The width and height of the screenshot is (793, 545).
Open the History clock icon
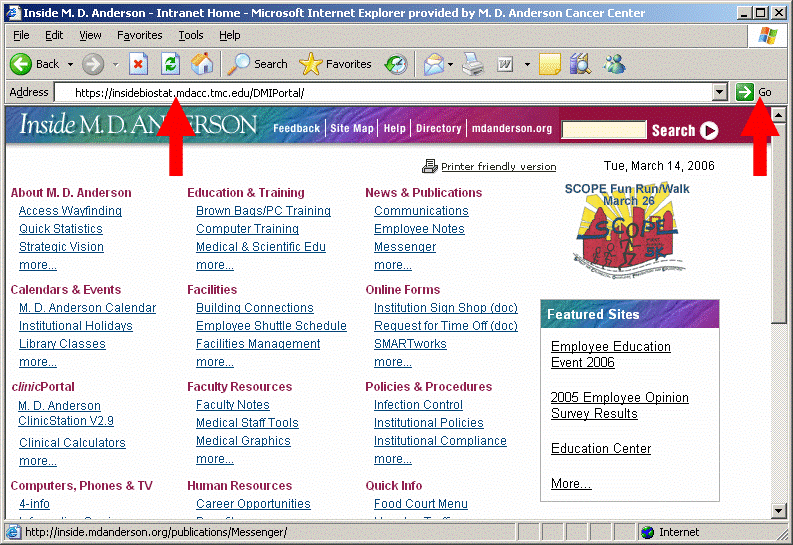click(x=396, y=64)
